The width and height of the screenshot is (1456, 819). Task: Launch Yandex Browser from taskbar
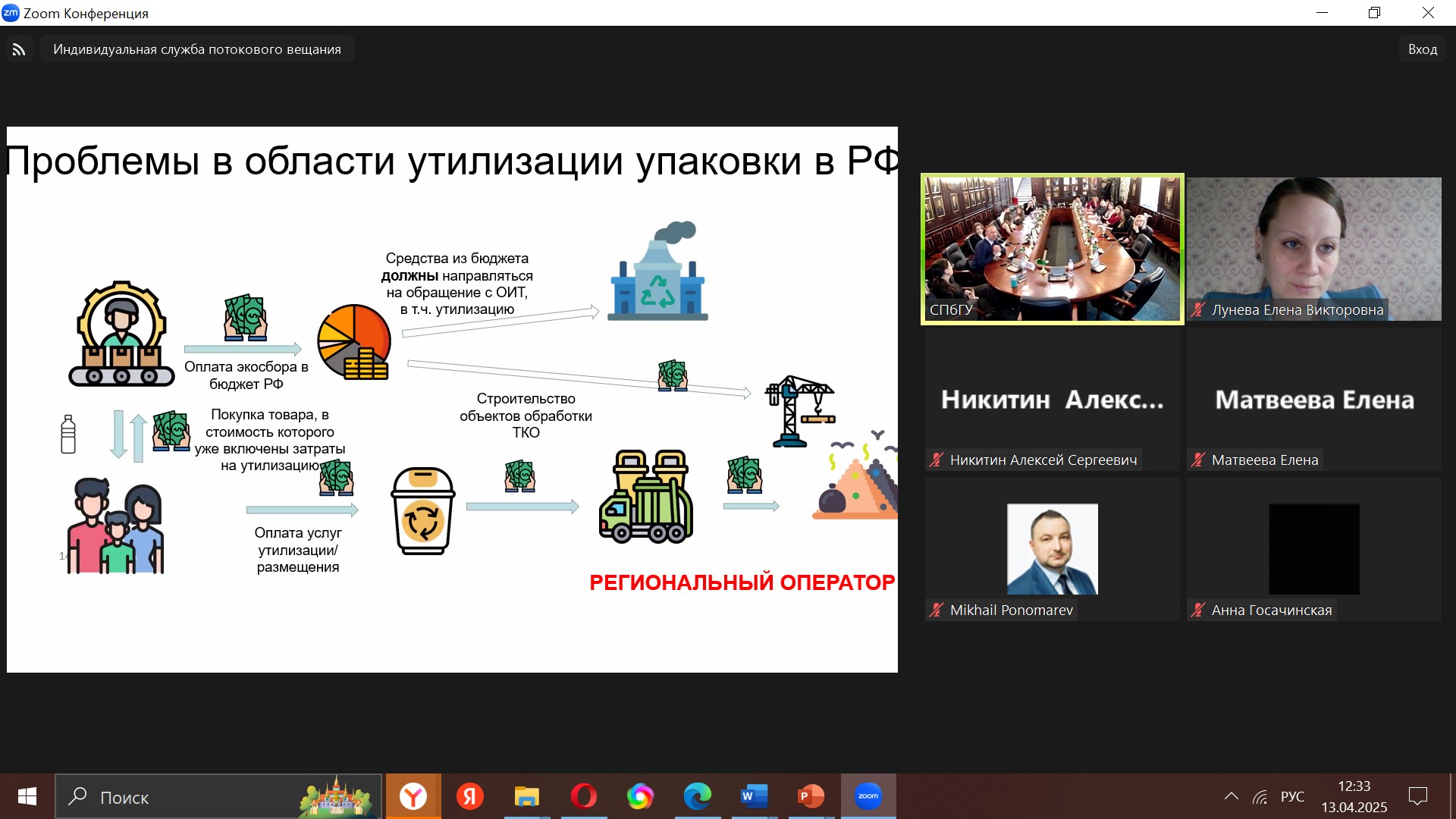[413, 796]
